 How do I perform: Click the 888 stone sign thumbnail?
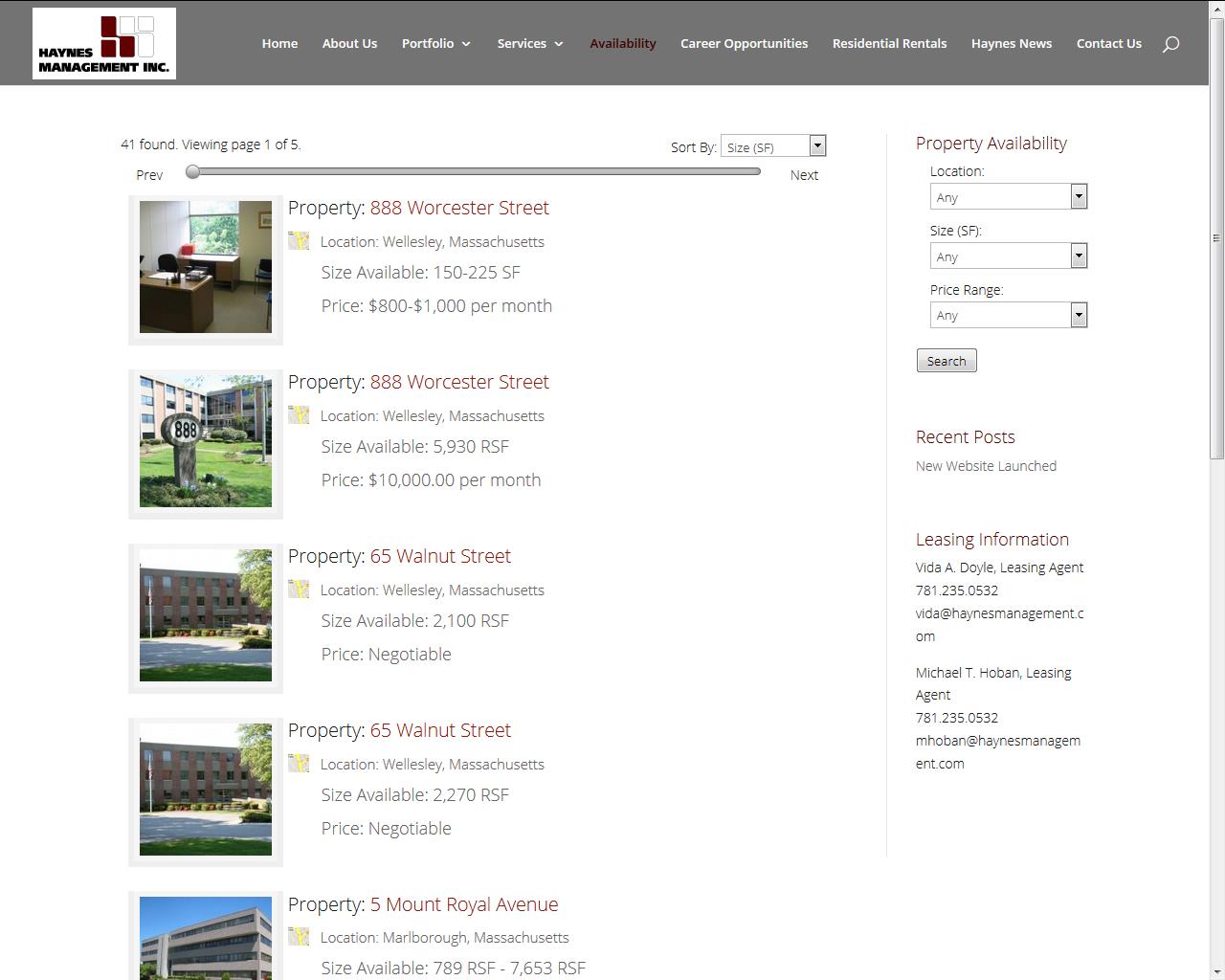pyautogui.click(x=206, y=441)
